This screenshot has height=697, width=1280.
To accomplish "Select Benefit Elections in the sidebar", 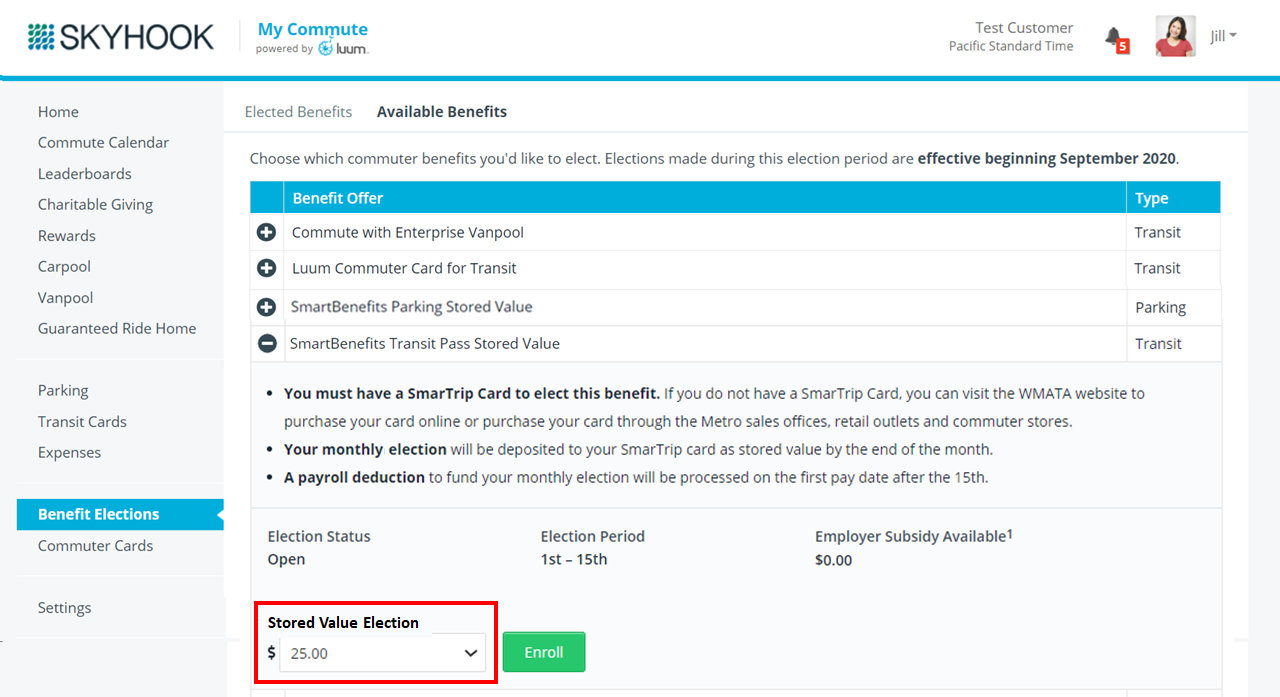I will click(x=120, y=515).
